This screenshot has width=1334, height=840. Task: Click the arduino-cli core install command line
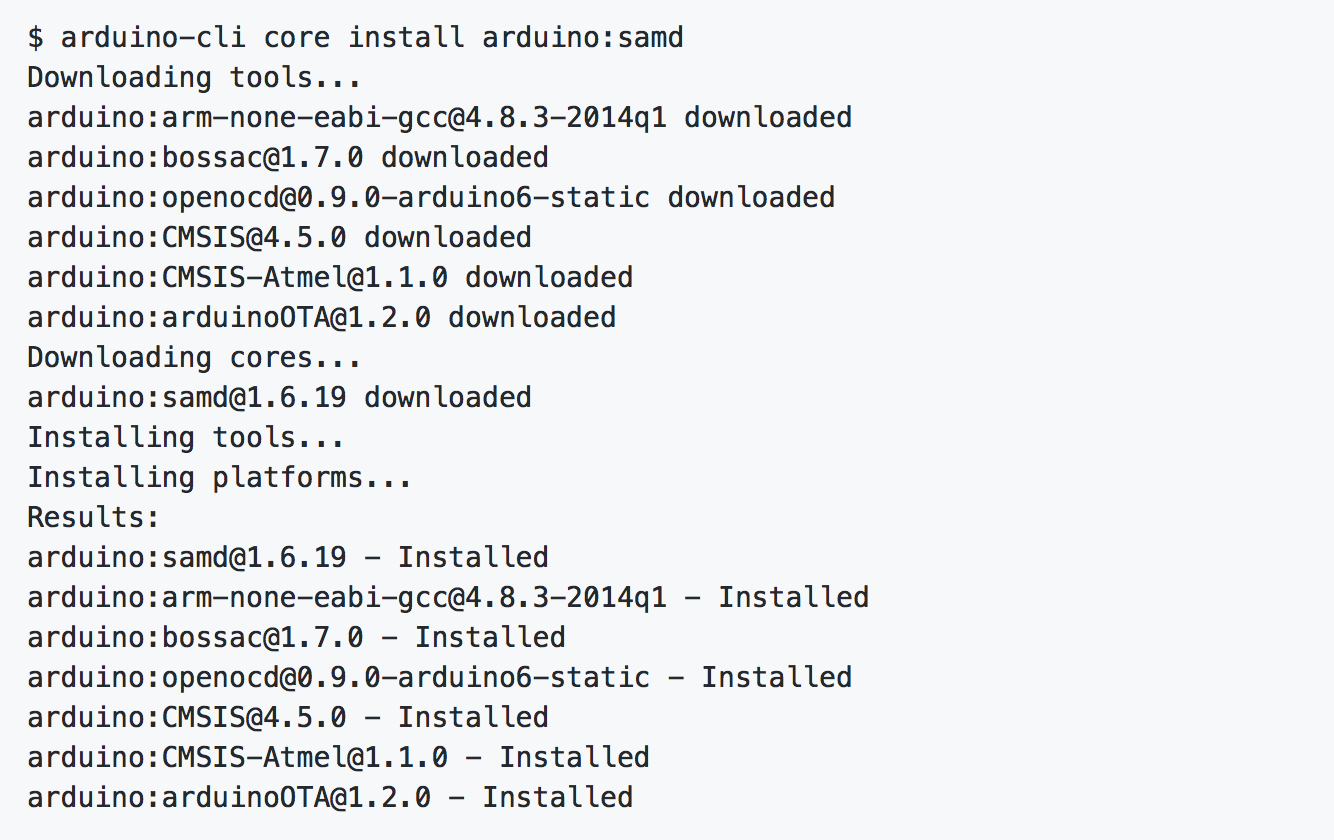click(355, 38)
